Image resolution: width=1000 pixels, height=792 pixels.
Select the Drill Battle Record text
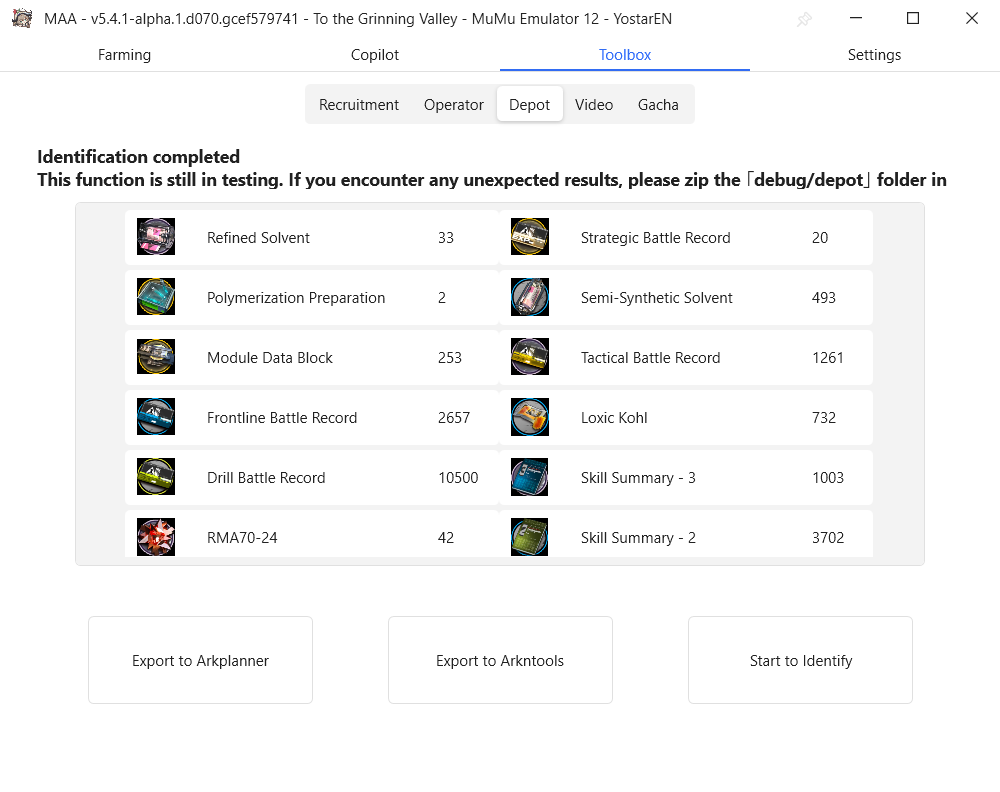click(x=266, y=478)
